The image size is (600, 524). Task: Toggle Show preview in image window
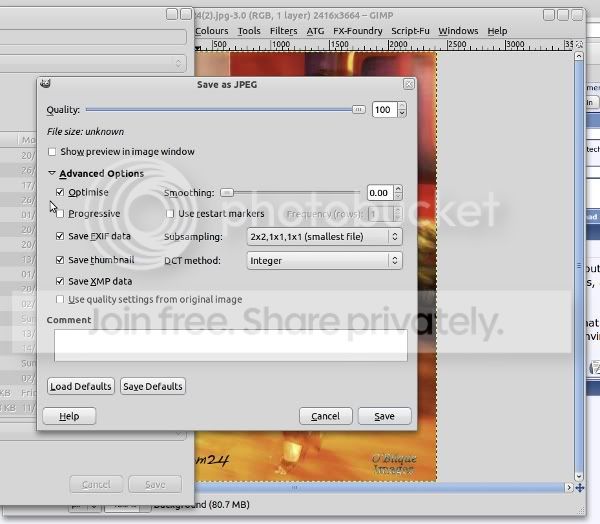pos(52,152)
